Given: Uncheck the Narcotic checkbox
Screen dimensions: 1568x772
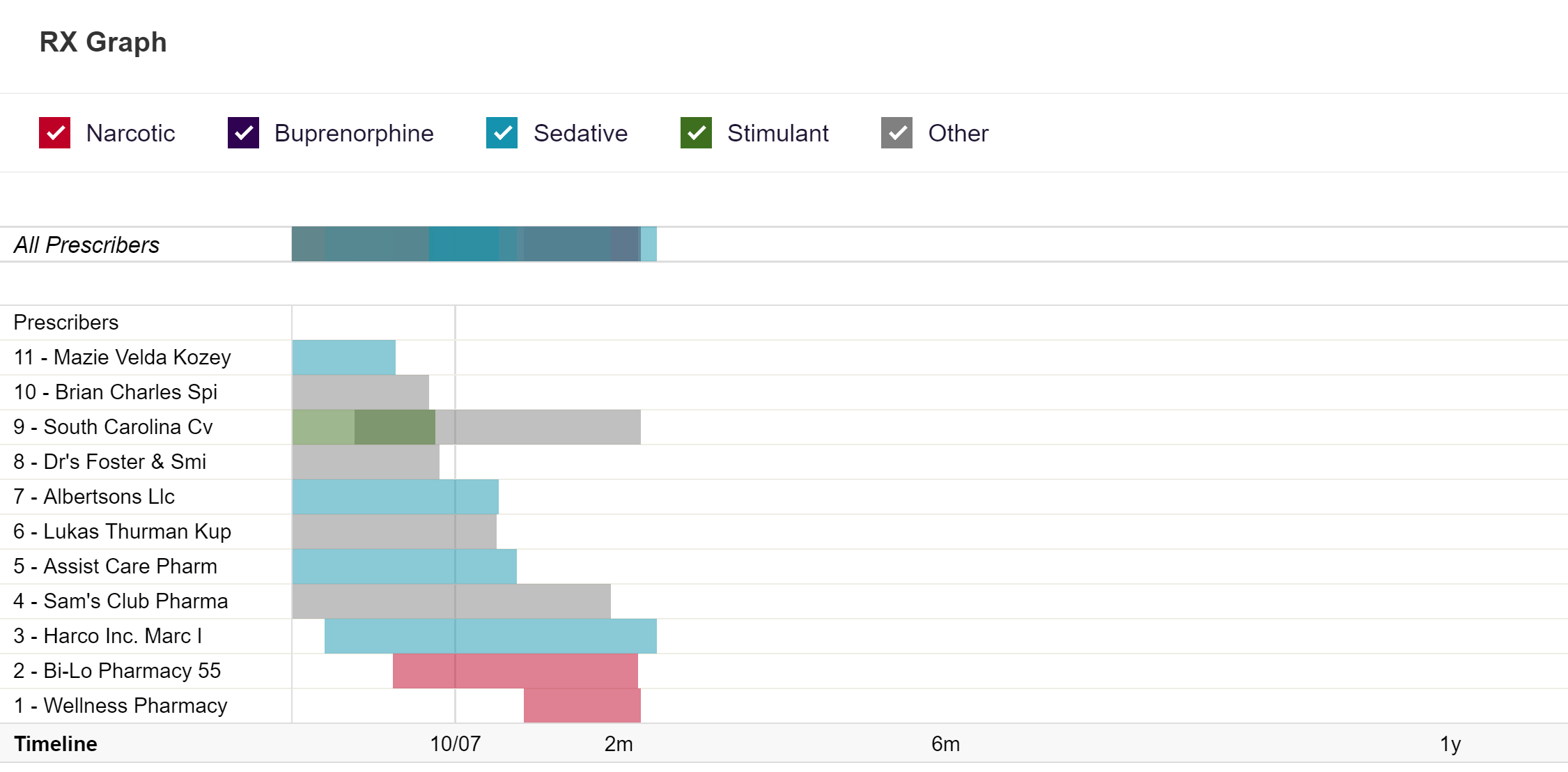Looking at the screenshot, I should pyautogui.click(x=55, y=133).
